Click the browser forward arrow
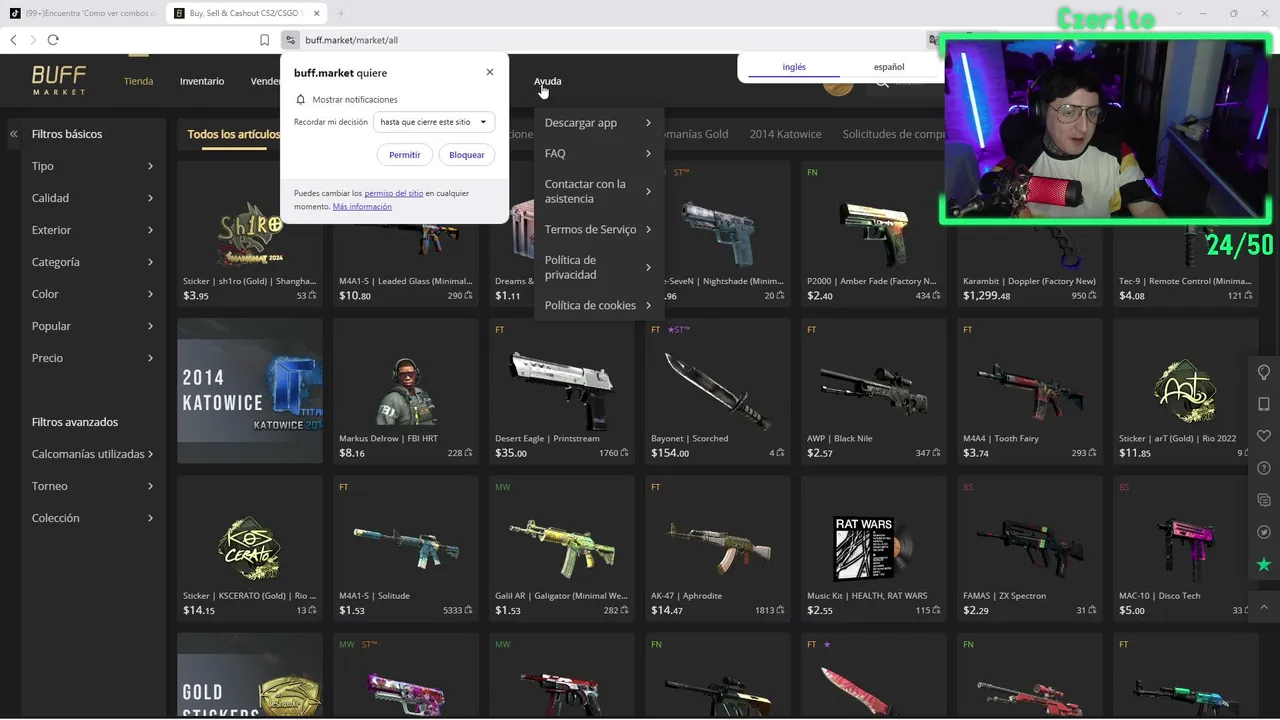This screenshot has width=1280, height=720. pos(33,40)
